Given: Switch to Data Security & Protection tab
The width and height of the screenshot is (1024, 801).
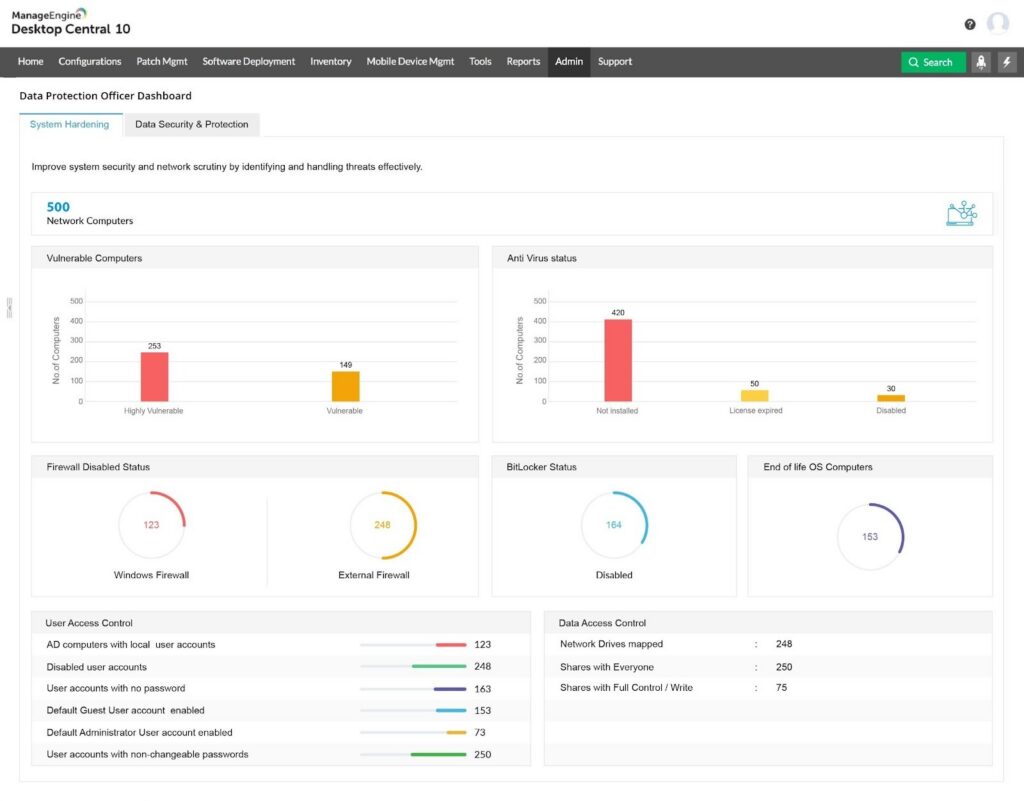Looking at the screenshot, I should (192, 125).
